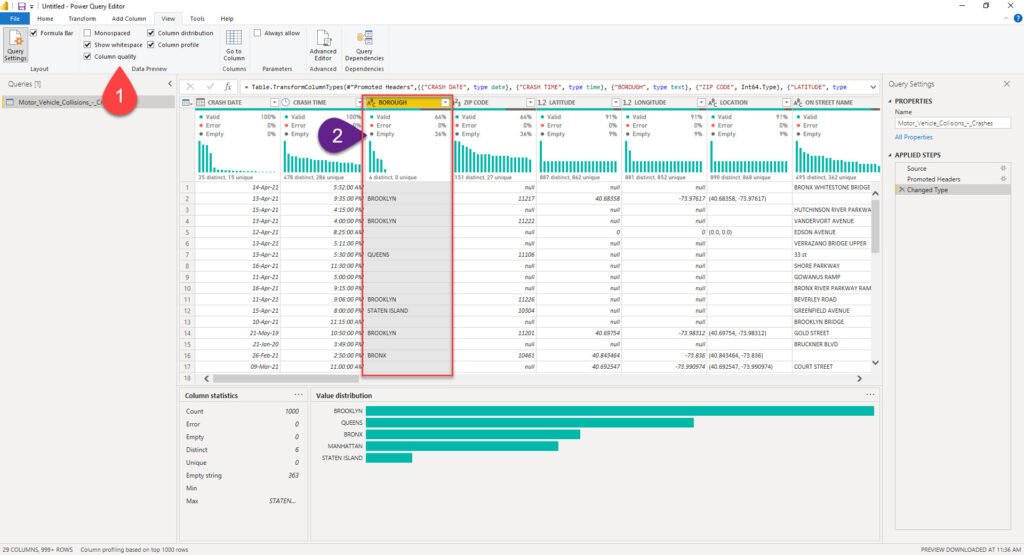Open the CRASH DATE column filter dropdown

274,103
